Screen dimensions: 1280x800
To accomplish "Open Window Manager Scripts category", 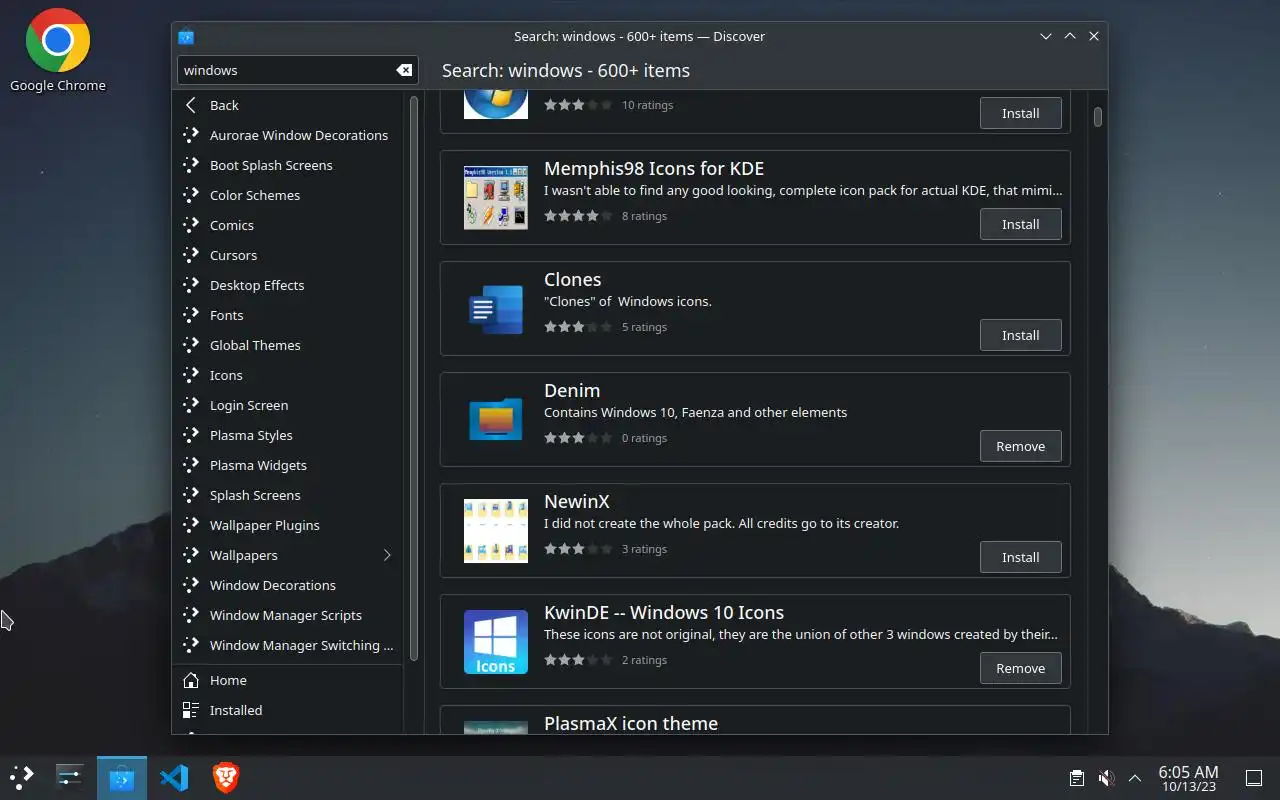I will pyautogui.click(x=288, y=615).
